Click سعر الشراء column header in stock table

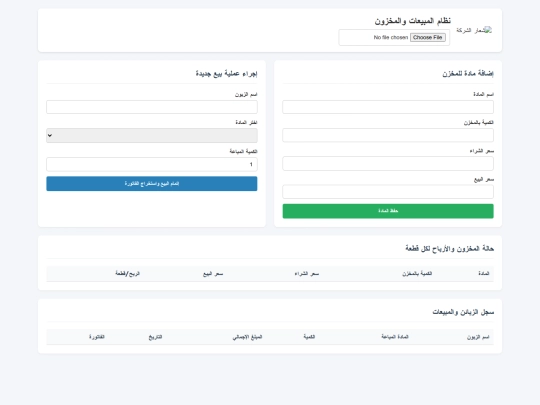pos(307,273)
